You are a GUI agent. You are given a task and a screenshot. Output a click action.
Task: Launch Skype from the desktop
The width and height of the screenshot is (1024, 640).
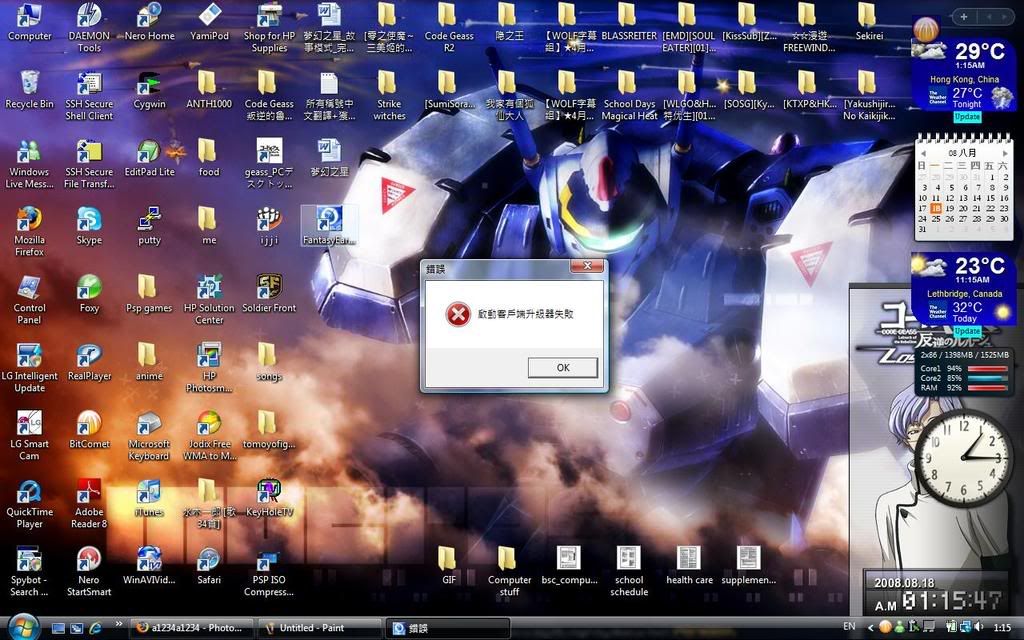89,220
